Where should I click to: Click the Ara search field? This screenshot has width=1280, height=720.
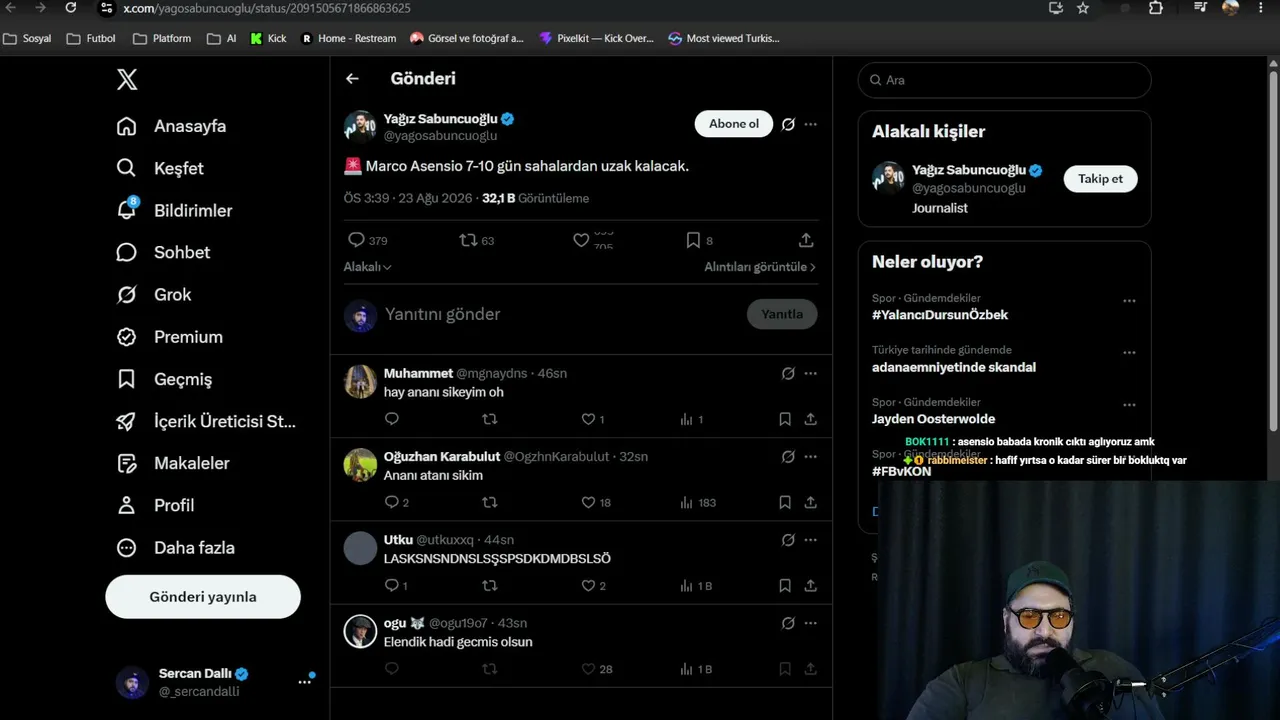[1004, 80]
